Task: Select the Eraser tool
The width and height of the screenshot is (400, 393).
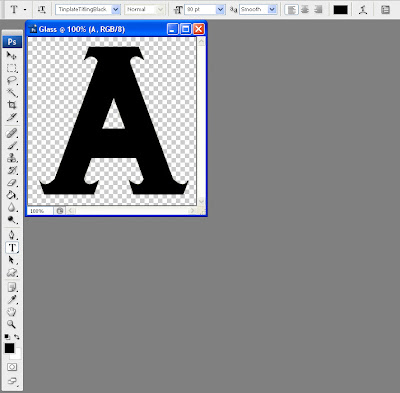Action: click(12, 183)
